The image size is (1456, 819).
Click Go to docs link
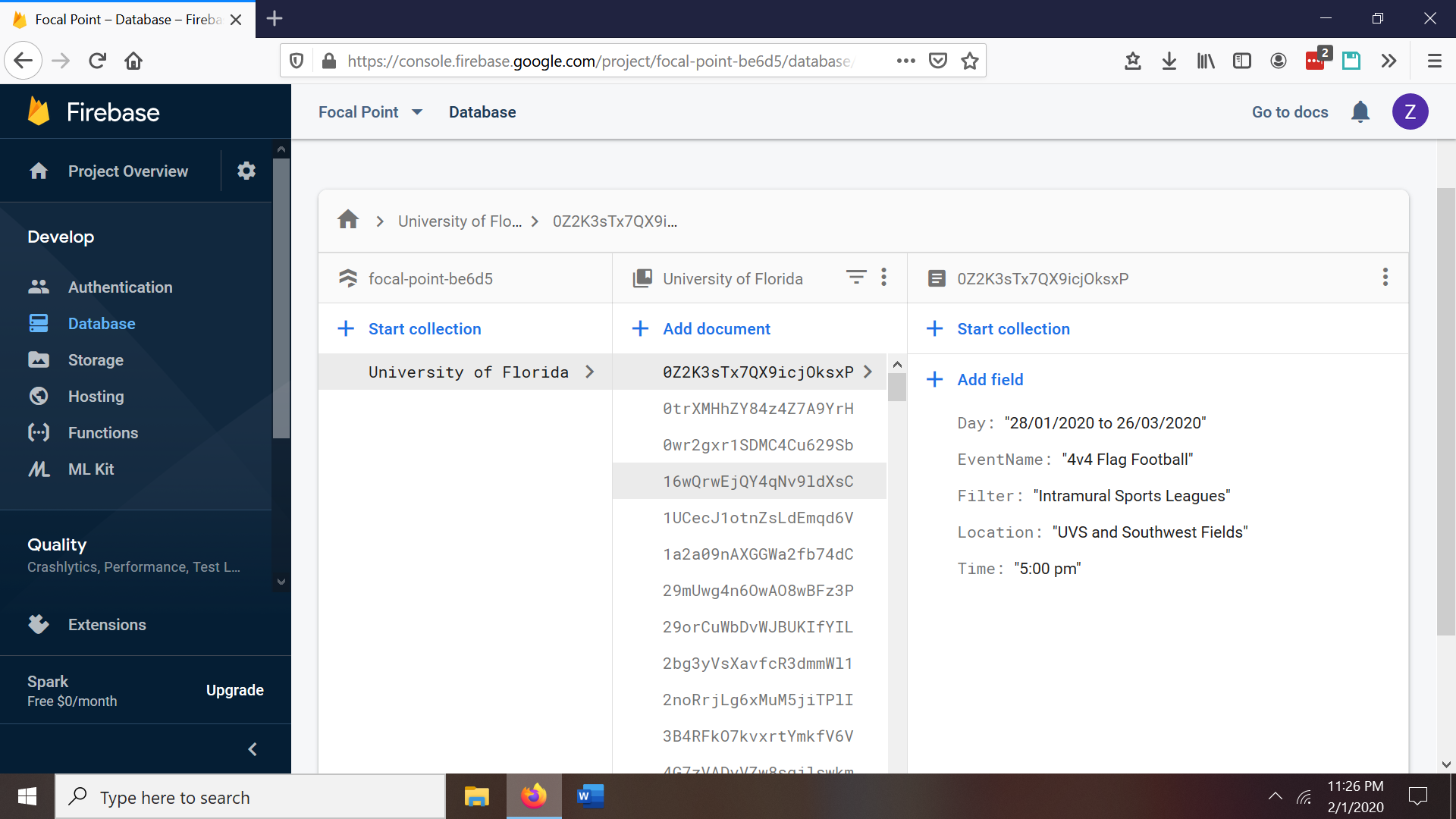[x=1289, y=112]
